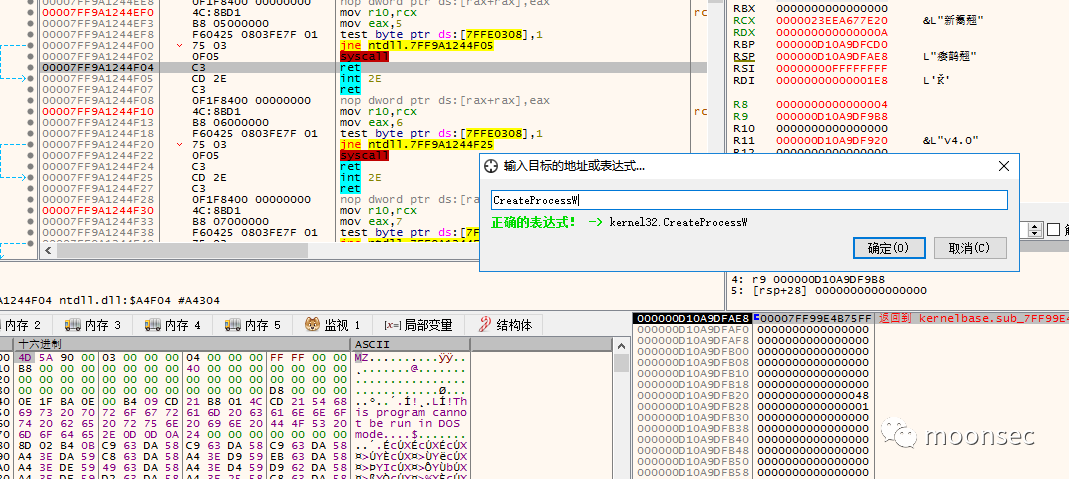Click the RDX register value 000000000000000A
This screenshot has height=479, width=1069.
coord(832,33)
